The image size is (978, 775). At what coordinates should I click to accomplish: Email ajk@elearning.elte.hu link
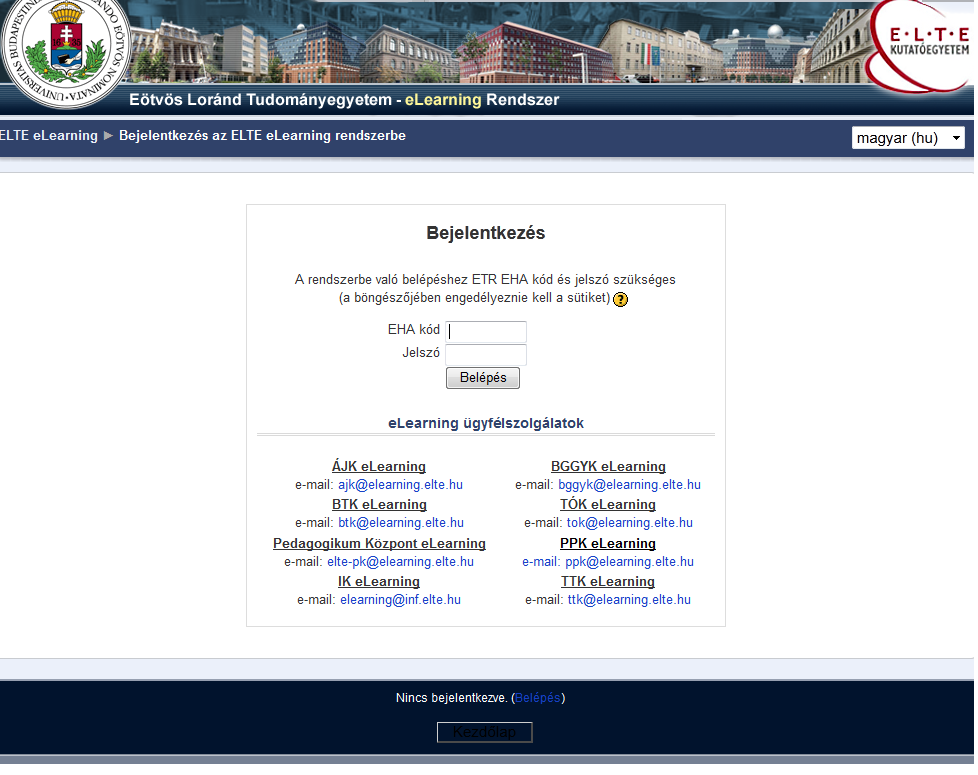pos(400,484)
